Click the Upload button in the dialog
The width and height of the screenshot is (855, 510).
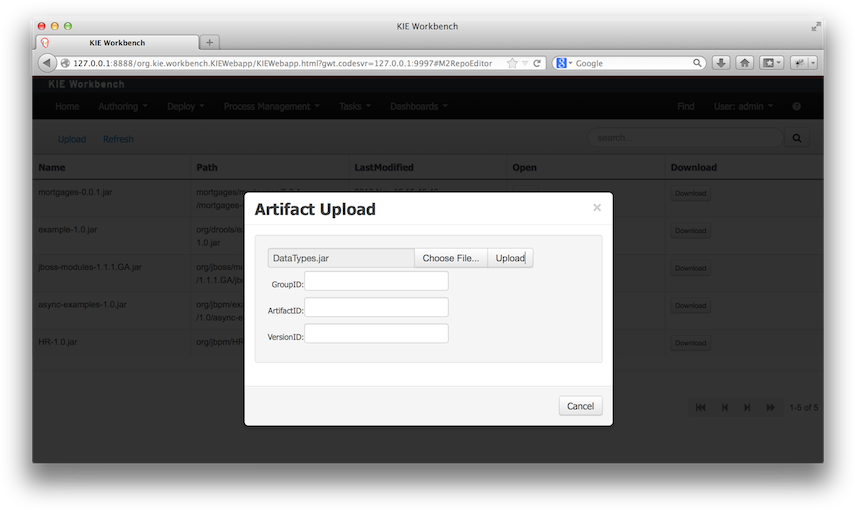(510, 258)
